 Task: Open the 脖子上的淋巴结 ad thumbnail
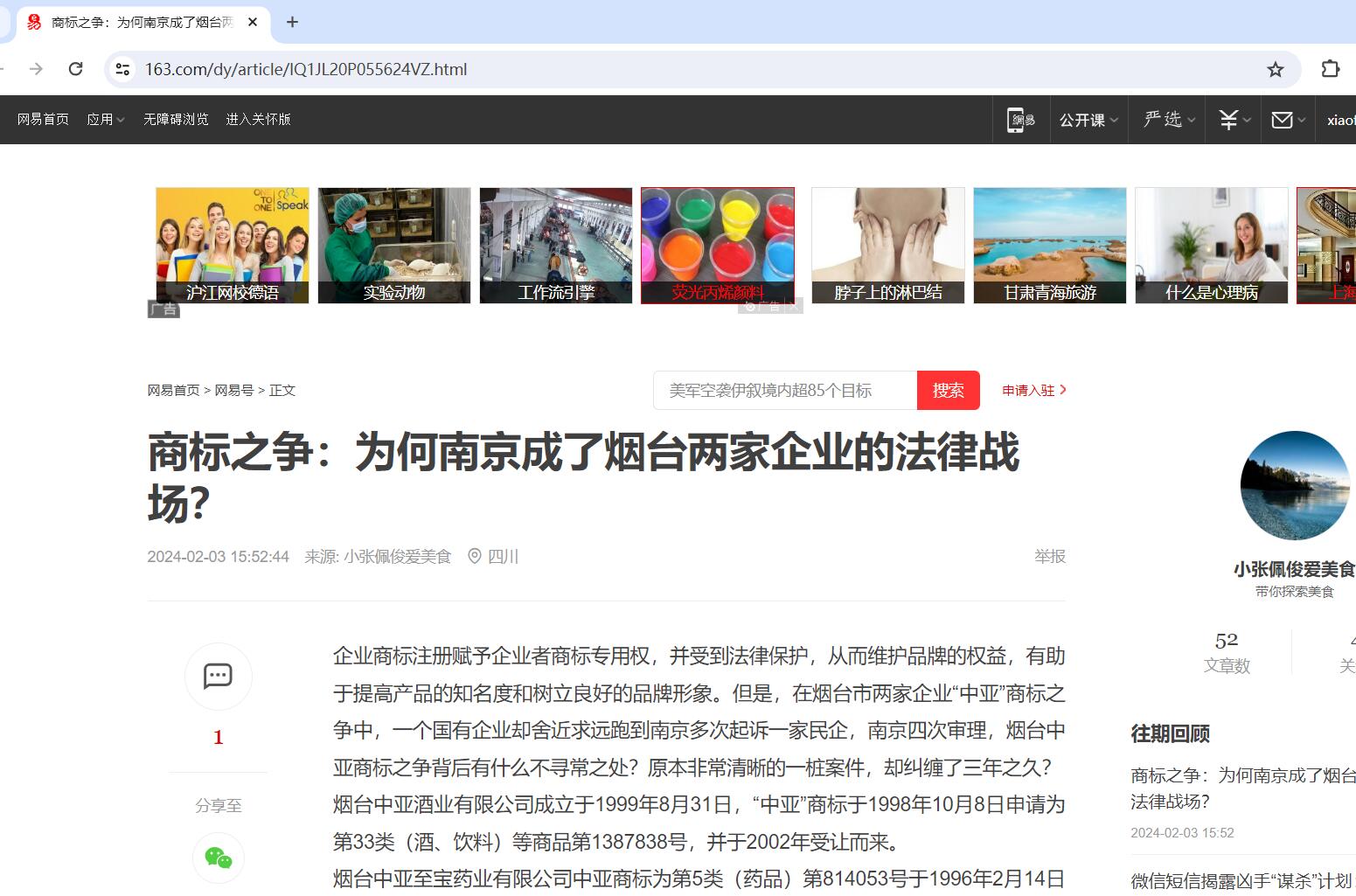tap(888, 246)
